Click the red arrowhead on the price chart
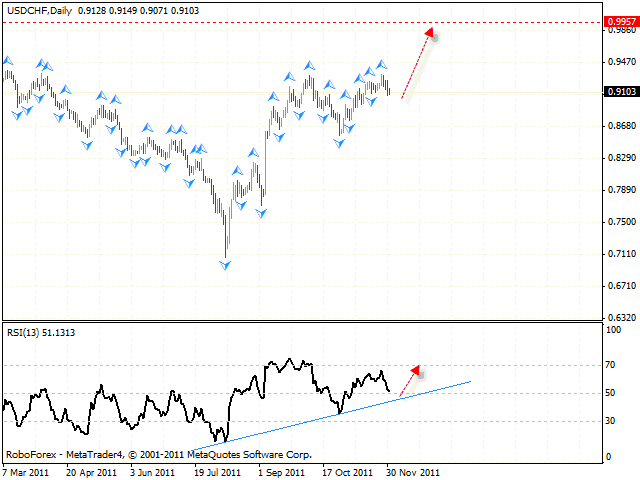The image size is (640, 480). click(429, 33)
